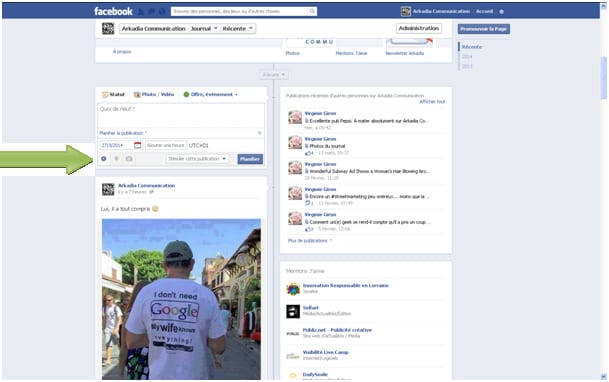Click the Arkadia Communication page name button
The height and width of the screenshot is (382, 609).
click(154, 28)
